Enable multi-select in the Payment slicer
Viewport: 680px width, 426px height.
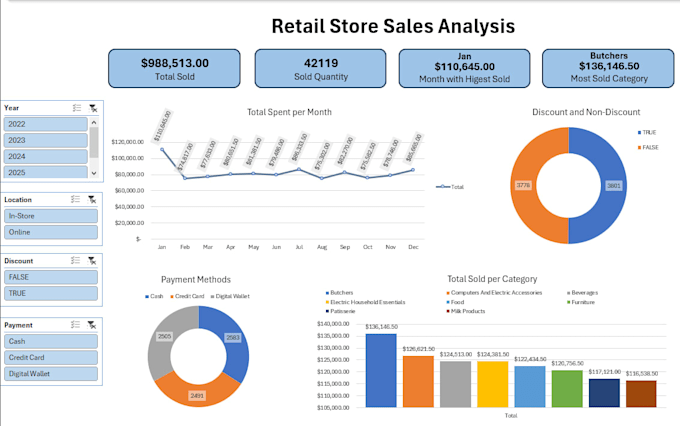pos(75,325)
